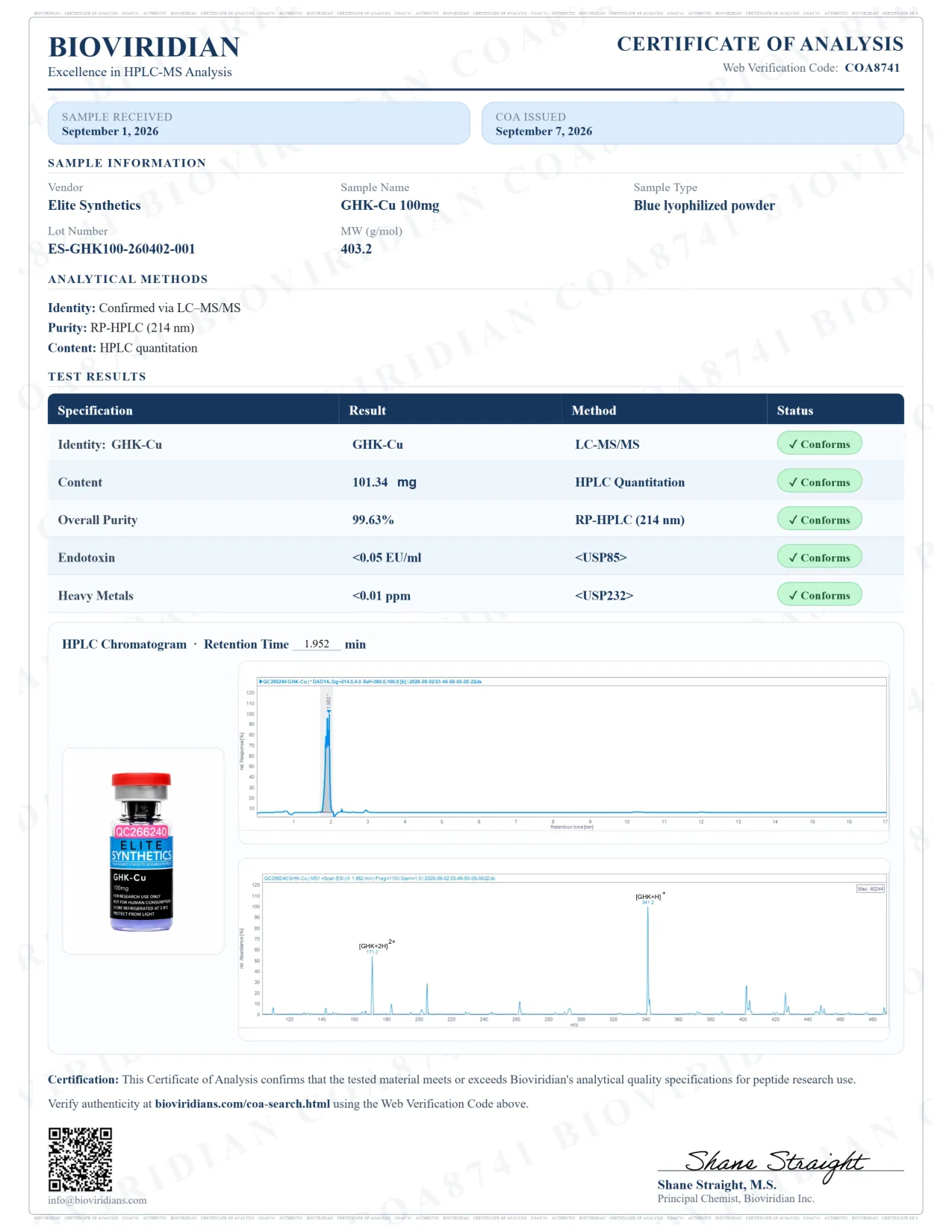952x1232 pixels.
Task: Select vendor name Elite Synthetics
Action: (x=94, y=205)
